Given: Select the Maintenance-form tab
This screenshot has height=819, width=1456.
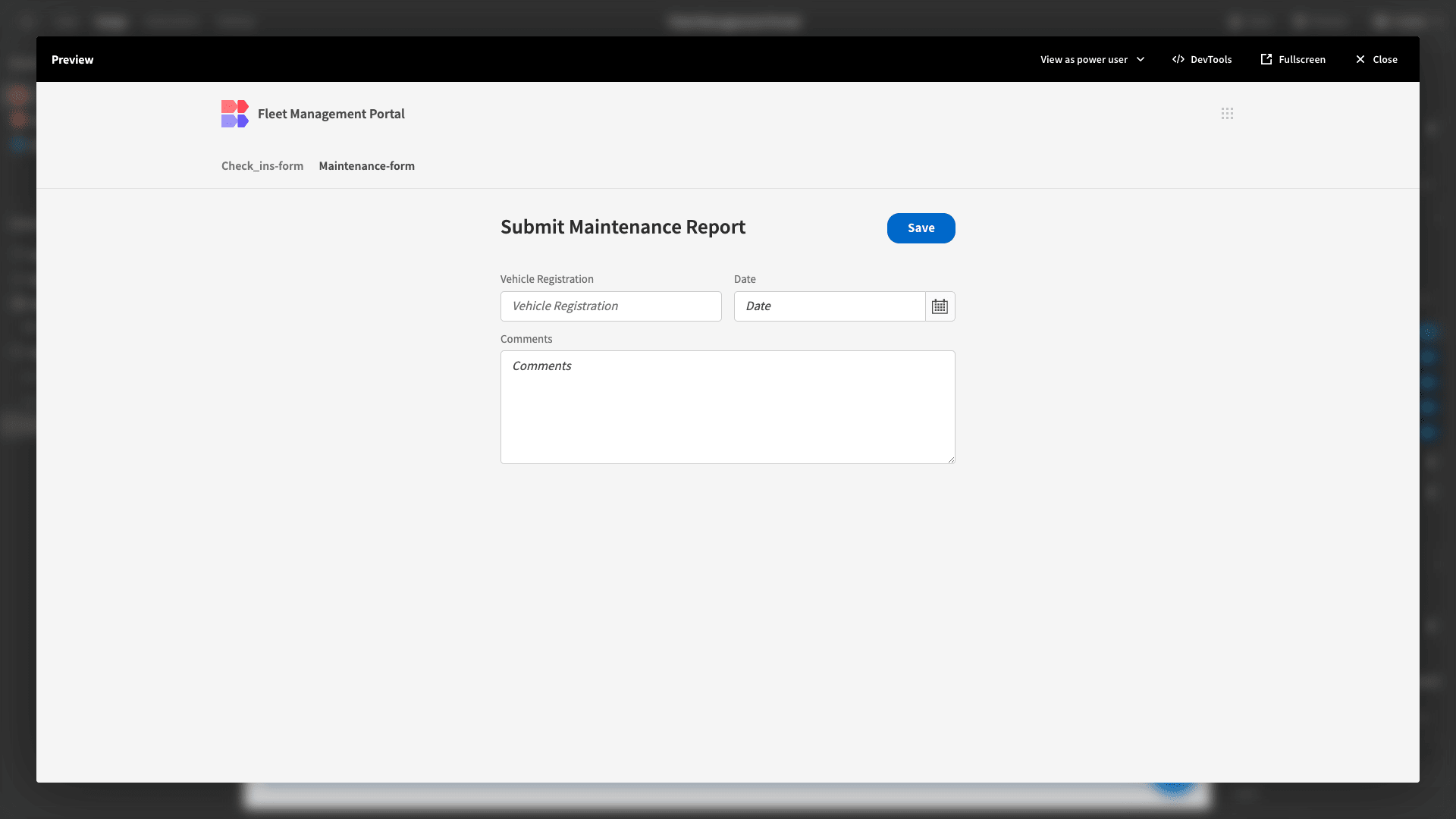Looking at the screenshot, I should (x=366, y=166).
